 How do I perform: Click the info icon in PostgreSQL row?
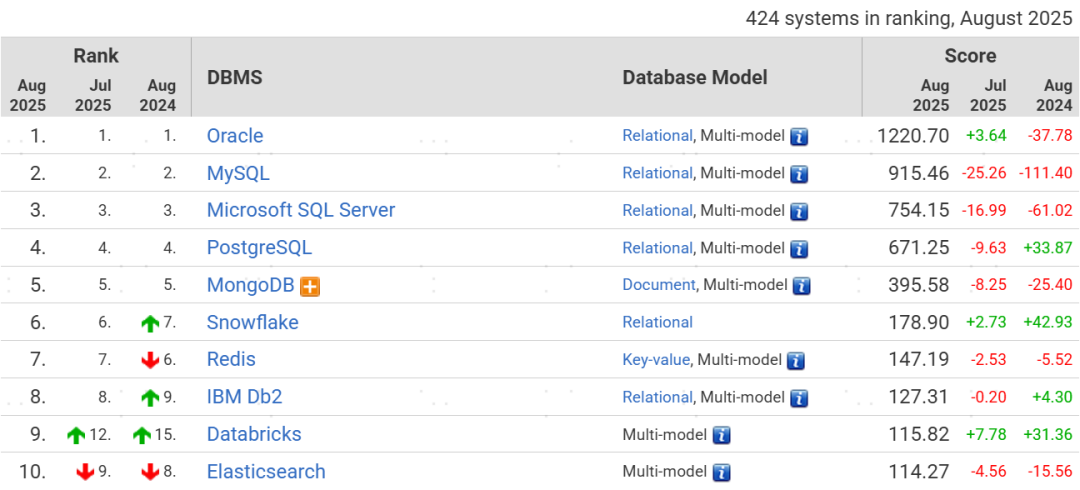click(799, 249)
